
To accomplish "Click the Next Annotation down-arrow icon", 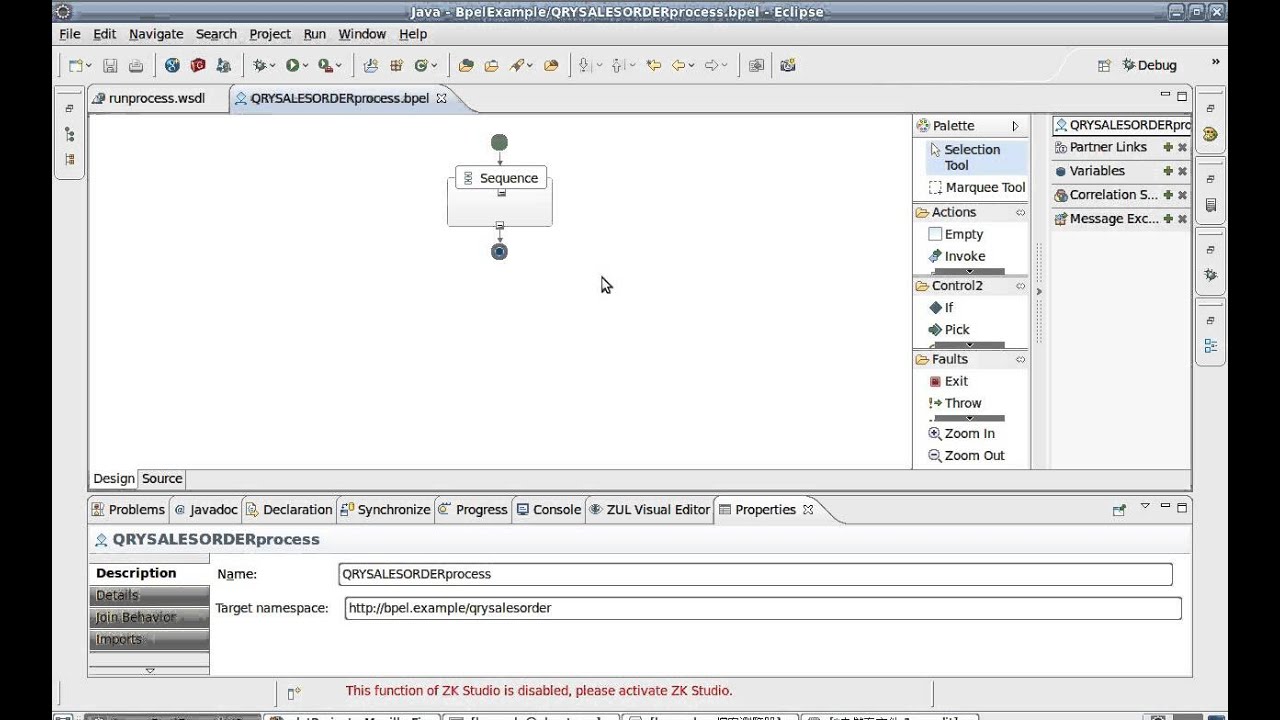I will click(x=585, y=66).
